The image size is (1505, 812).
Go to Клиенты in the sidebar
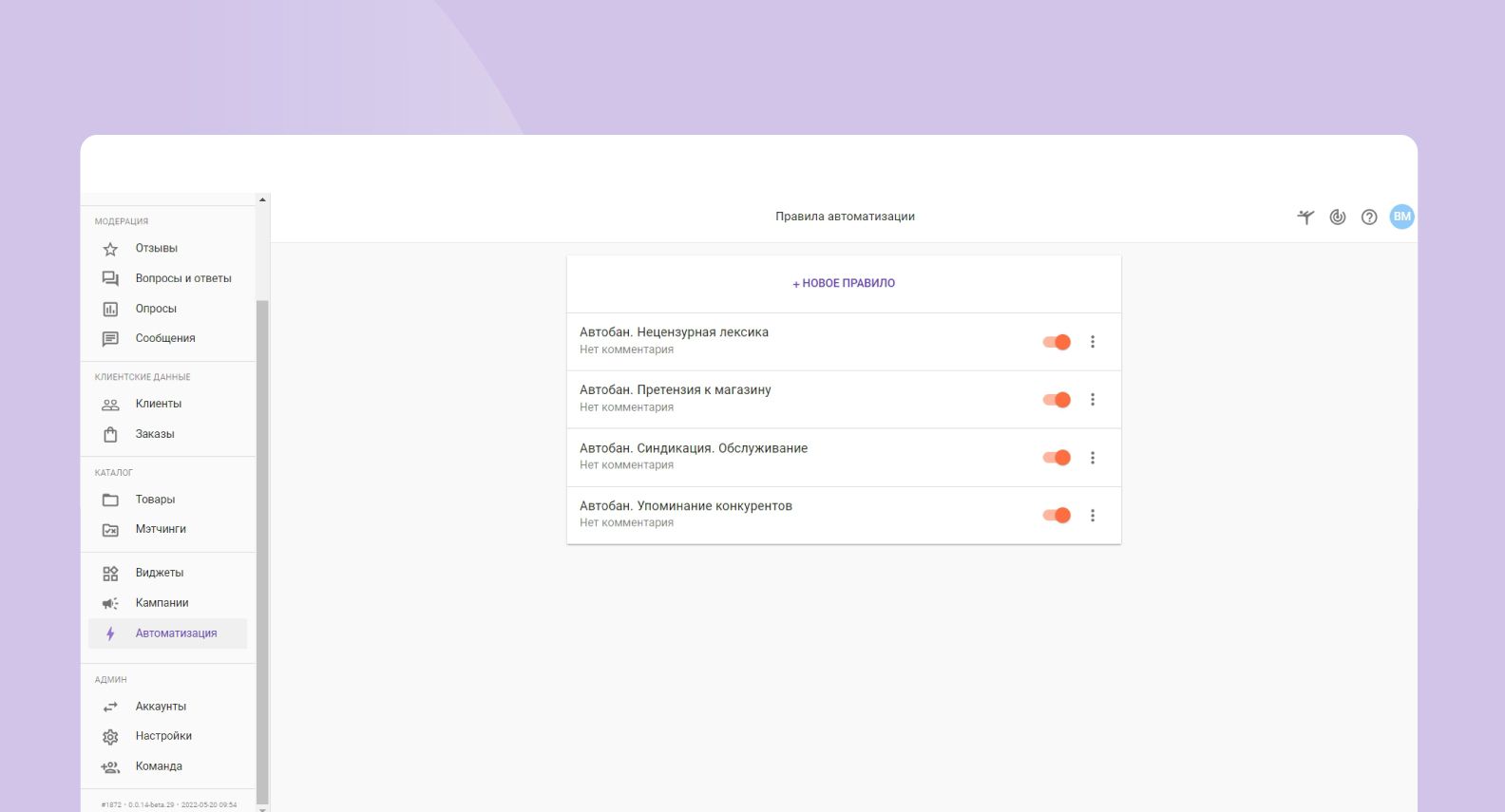(x=158, y=404)
